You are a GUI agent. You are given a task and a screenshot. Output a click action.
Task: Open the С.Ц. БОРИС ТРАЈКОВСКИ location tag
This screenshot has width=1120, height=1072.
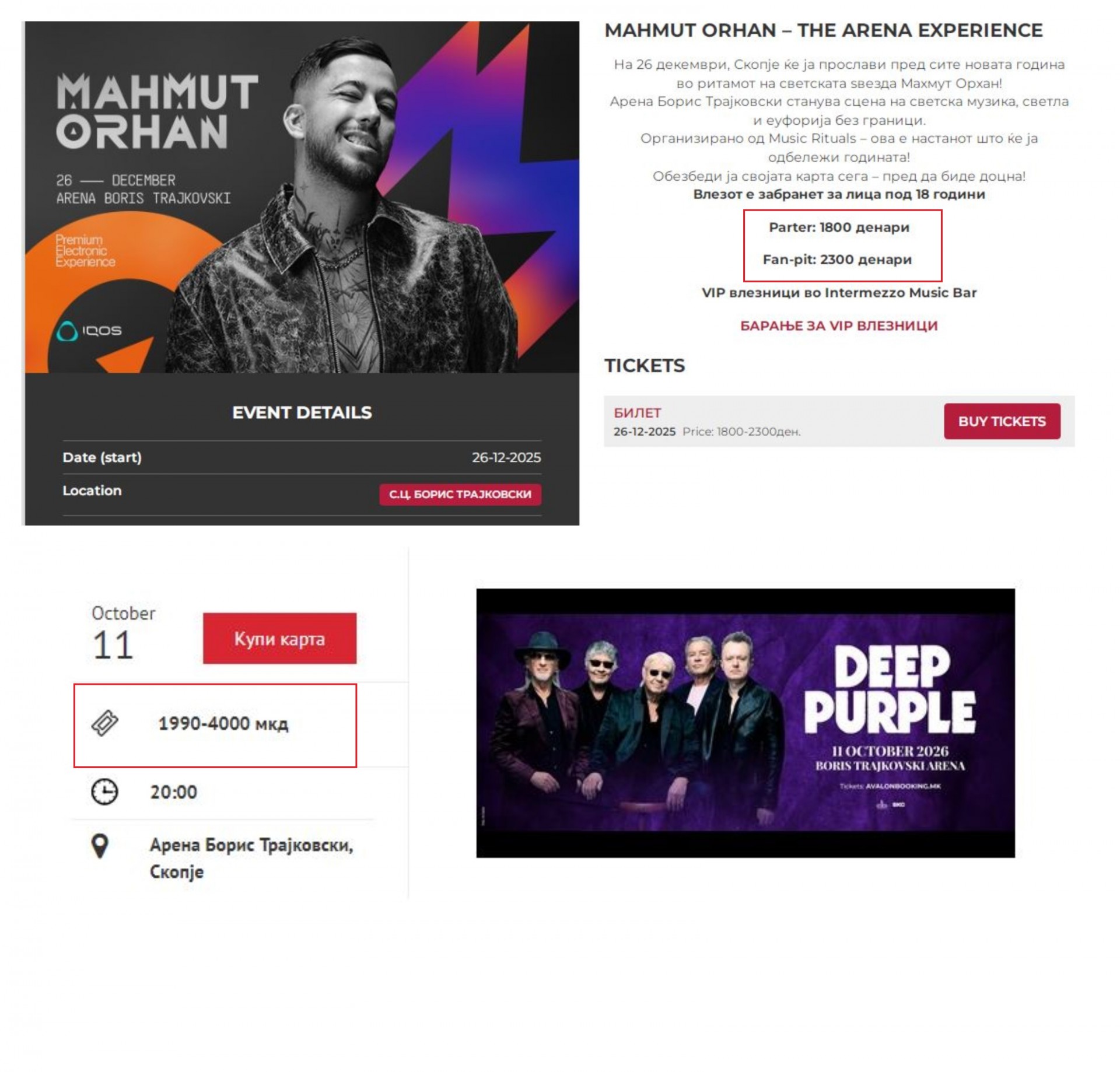(460, 494)
